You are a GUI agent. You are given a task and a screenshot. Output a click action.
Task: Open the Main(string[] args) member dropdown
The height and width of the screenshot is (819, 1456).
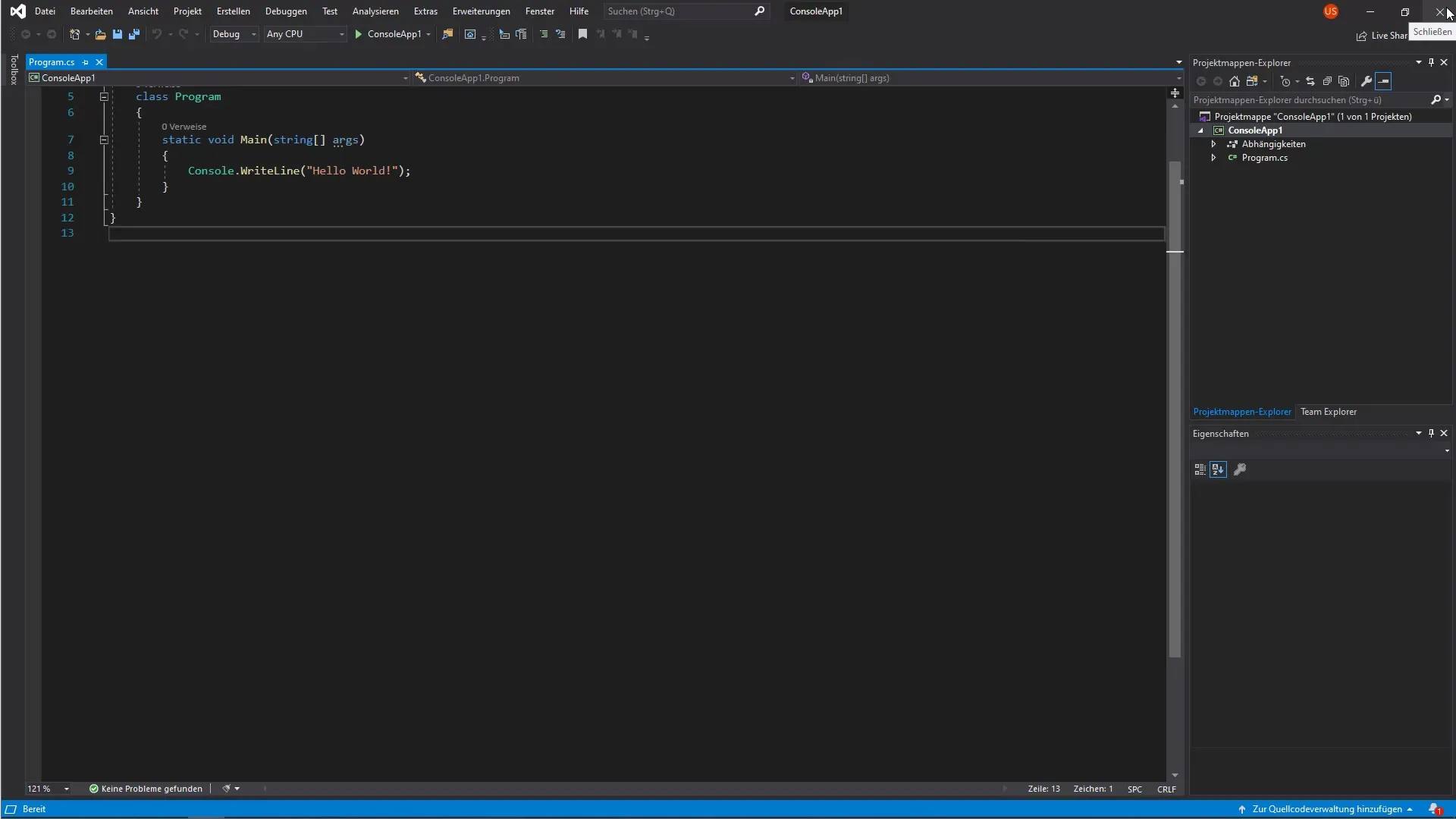(x=991, y=78)
